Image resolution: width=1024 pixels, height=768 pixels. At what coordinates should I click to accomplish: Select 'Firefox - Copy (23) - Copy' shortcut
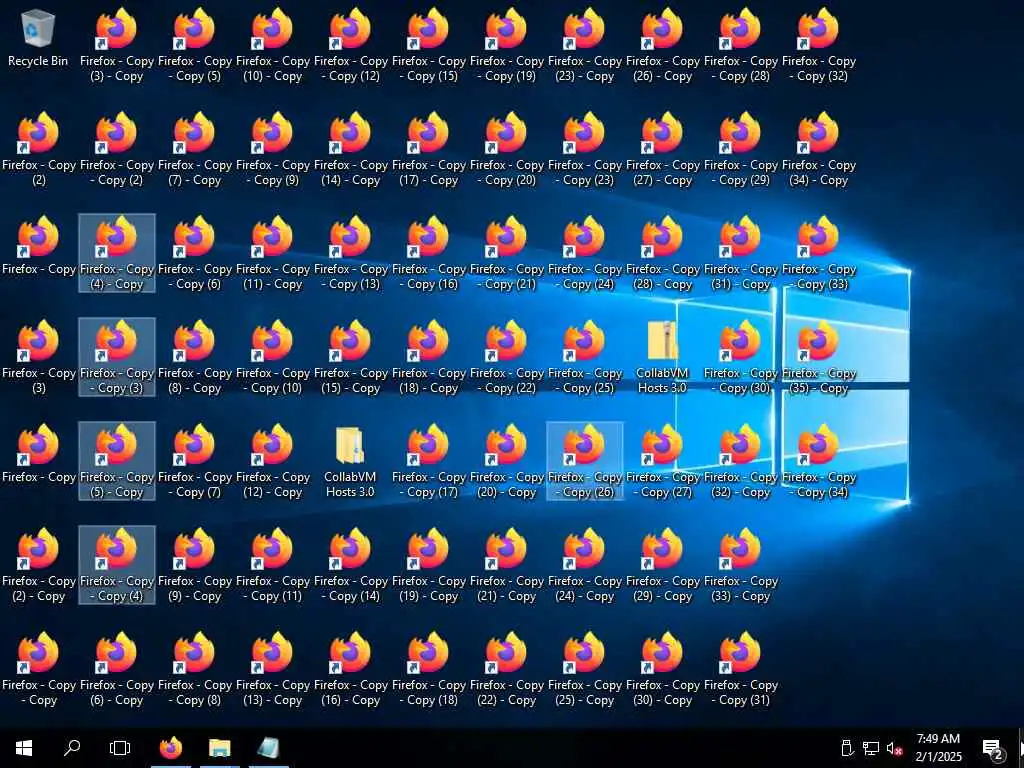click(x=584, y=46)
